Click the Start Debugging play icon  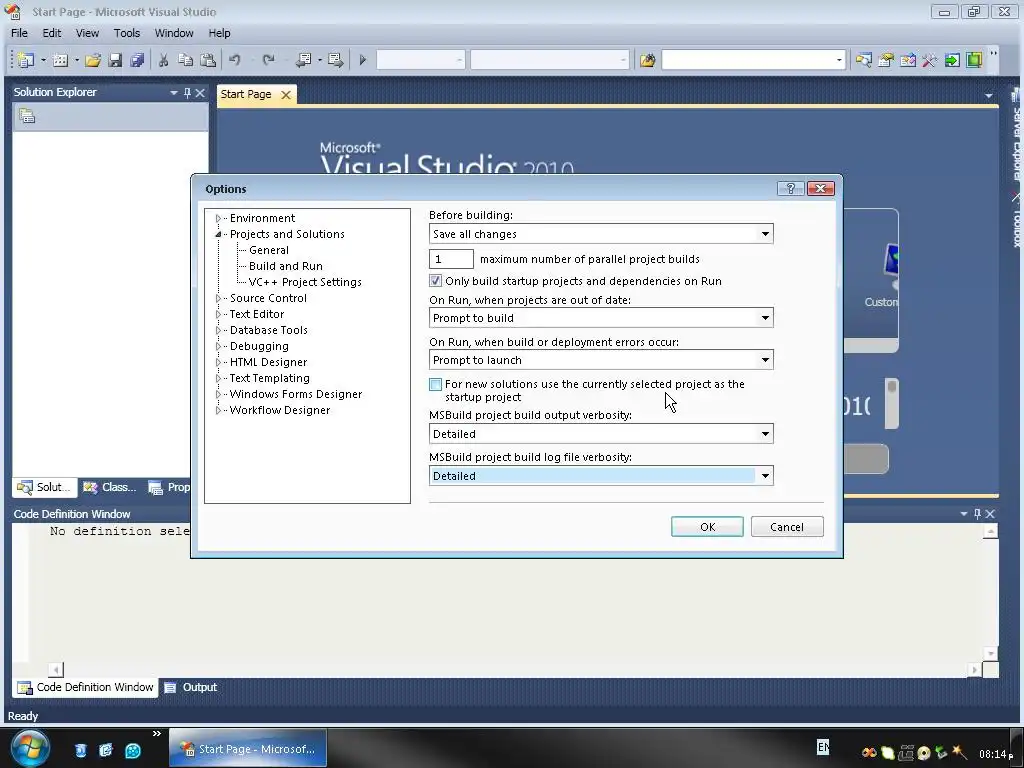[x=363, y=60]
